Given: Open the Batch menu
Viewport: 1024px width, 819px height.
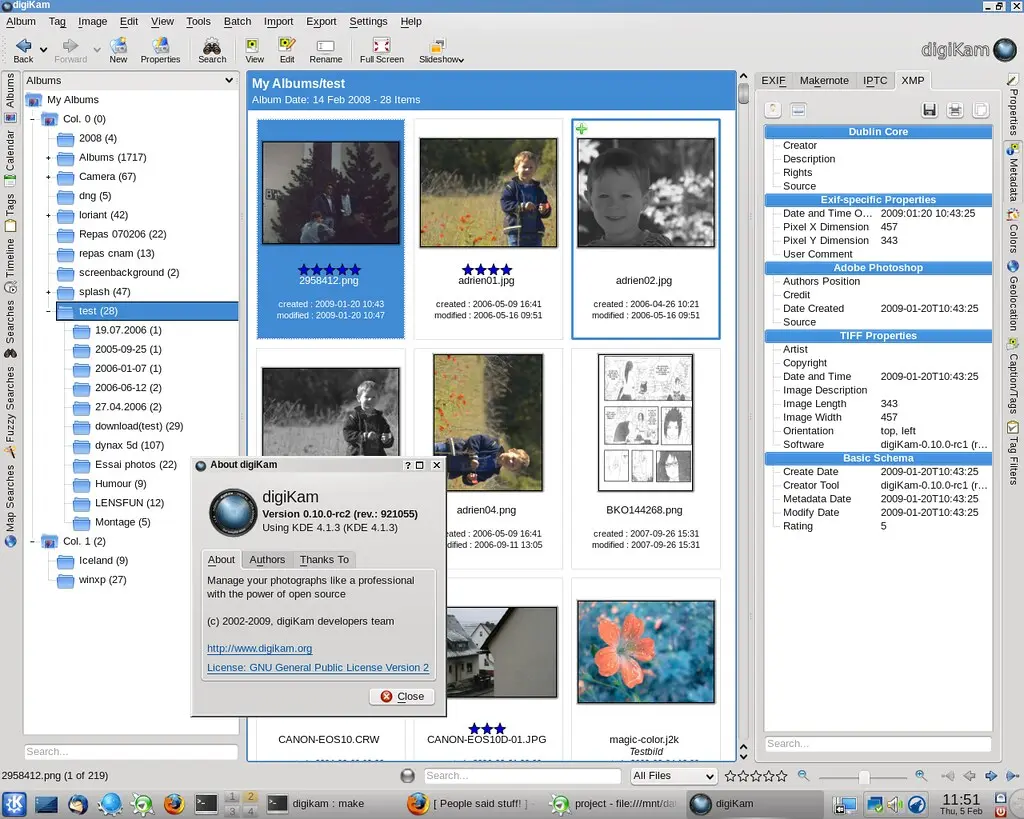Looking at the screenshot, I should coord(237,21).
